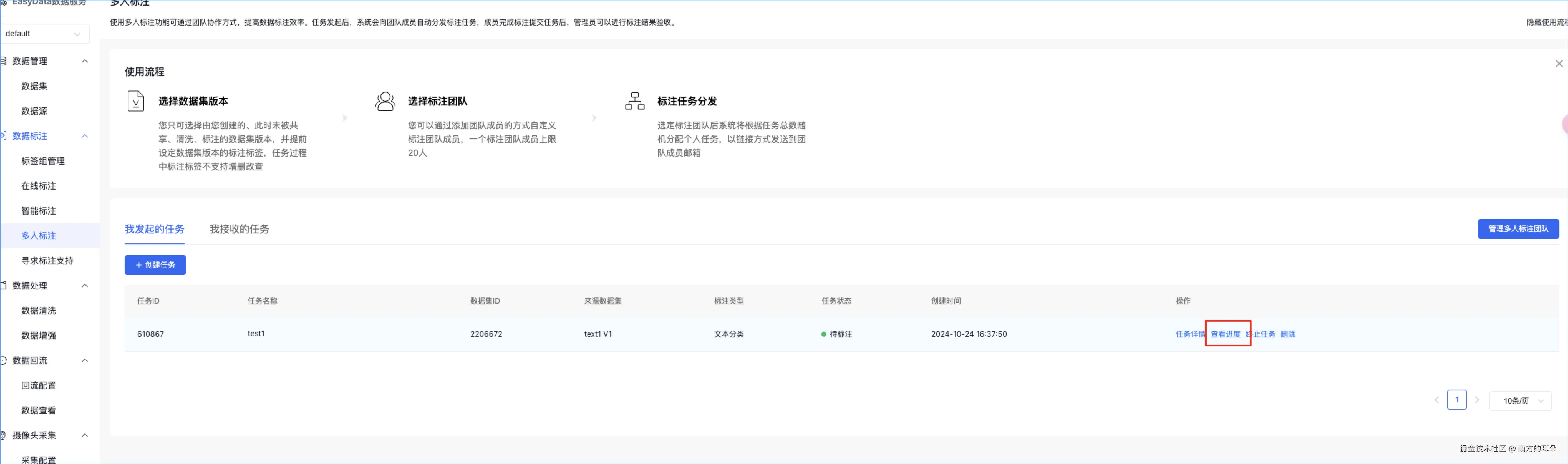This screenshot has width=1568, height=464.
Task: Switch to 我接收的任务 tab
Action: coord(239,229)
